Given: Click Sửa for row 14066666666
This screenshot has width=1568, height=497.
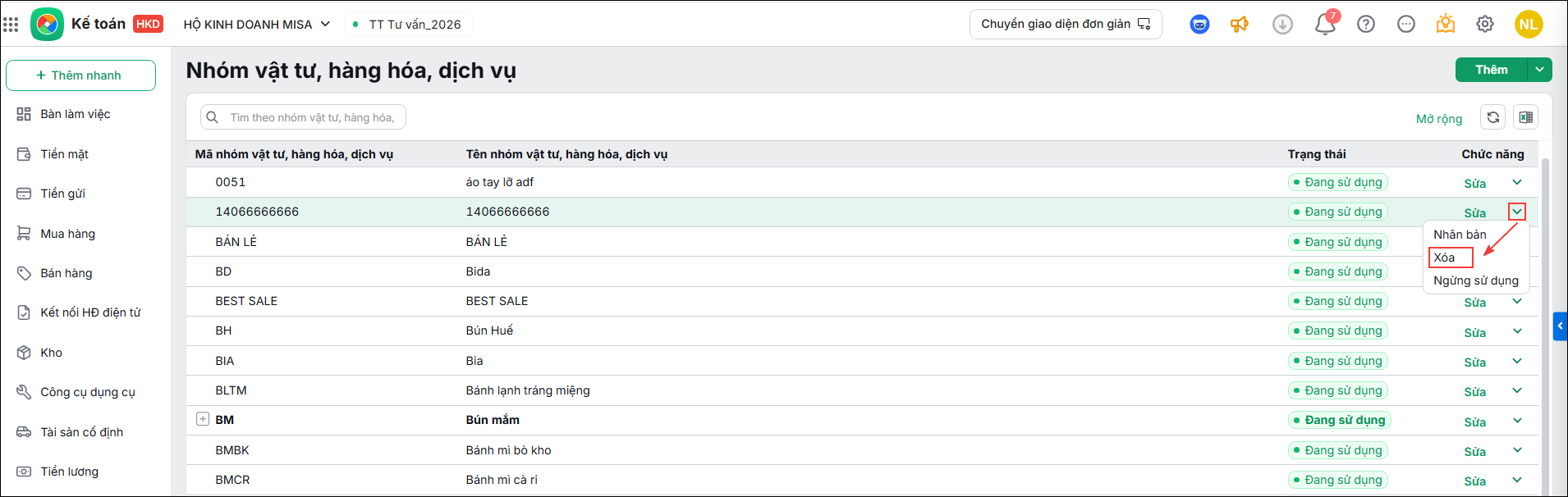Looking at the screenshot, I should (x=1474, y=213).
